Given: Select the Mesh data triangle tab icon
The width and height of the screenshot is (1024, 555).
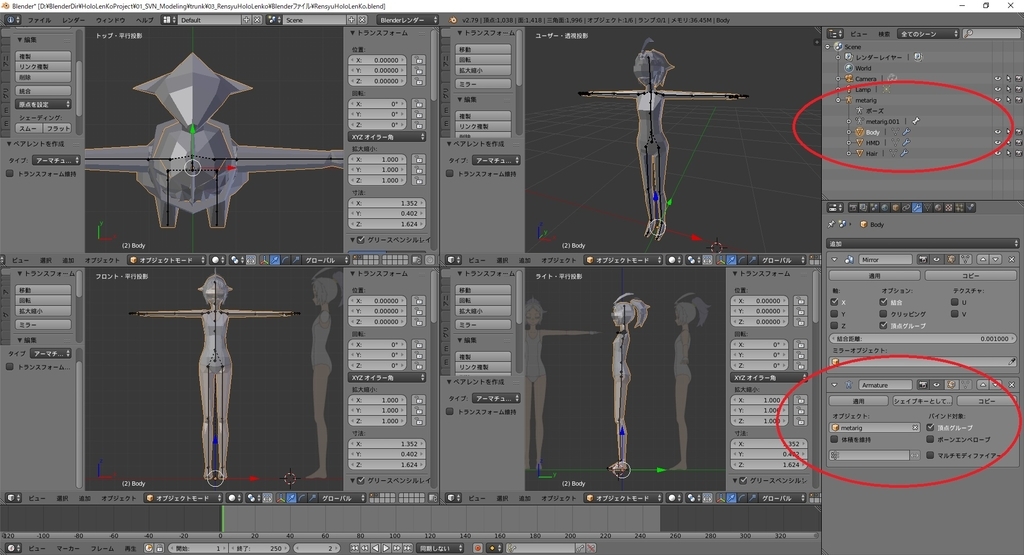Looking at the screenshot, I should 928,208.
